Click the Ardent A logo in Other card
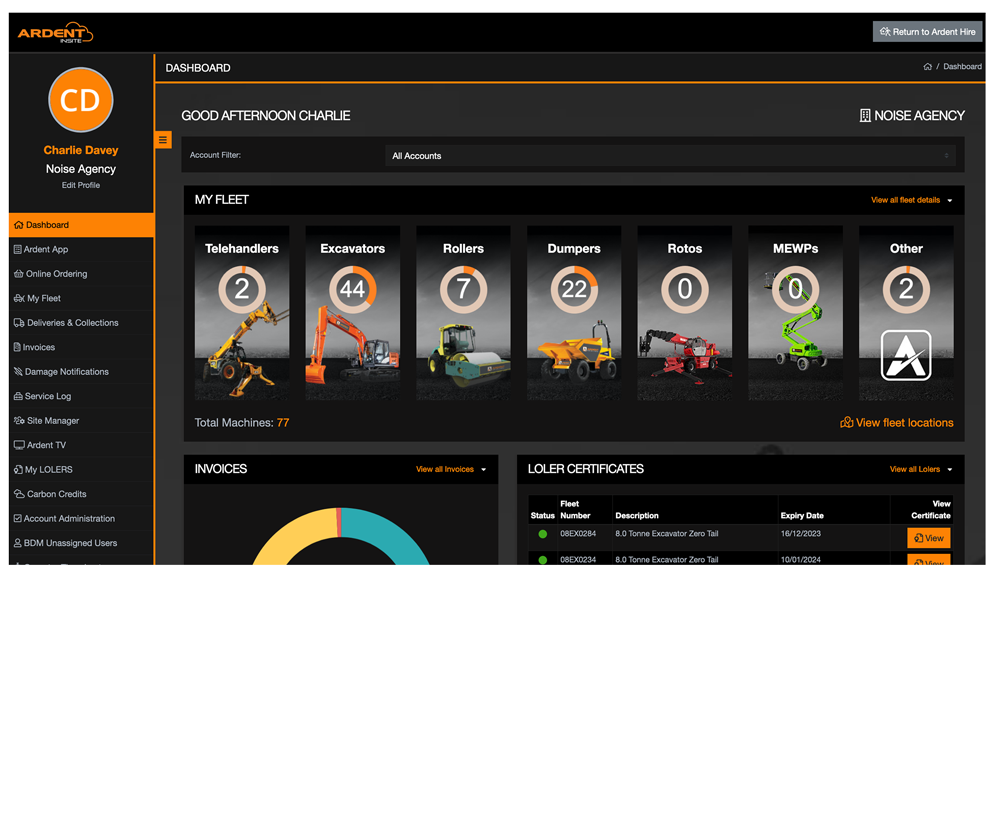Image resolution: width=1000 pixels, height=826 pixels. [906, 355]
